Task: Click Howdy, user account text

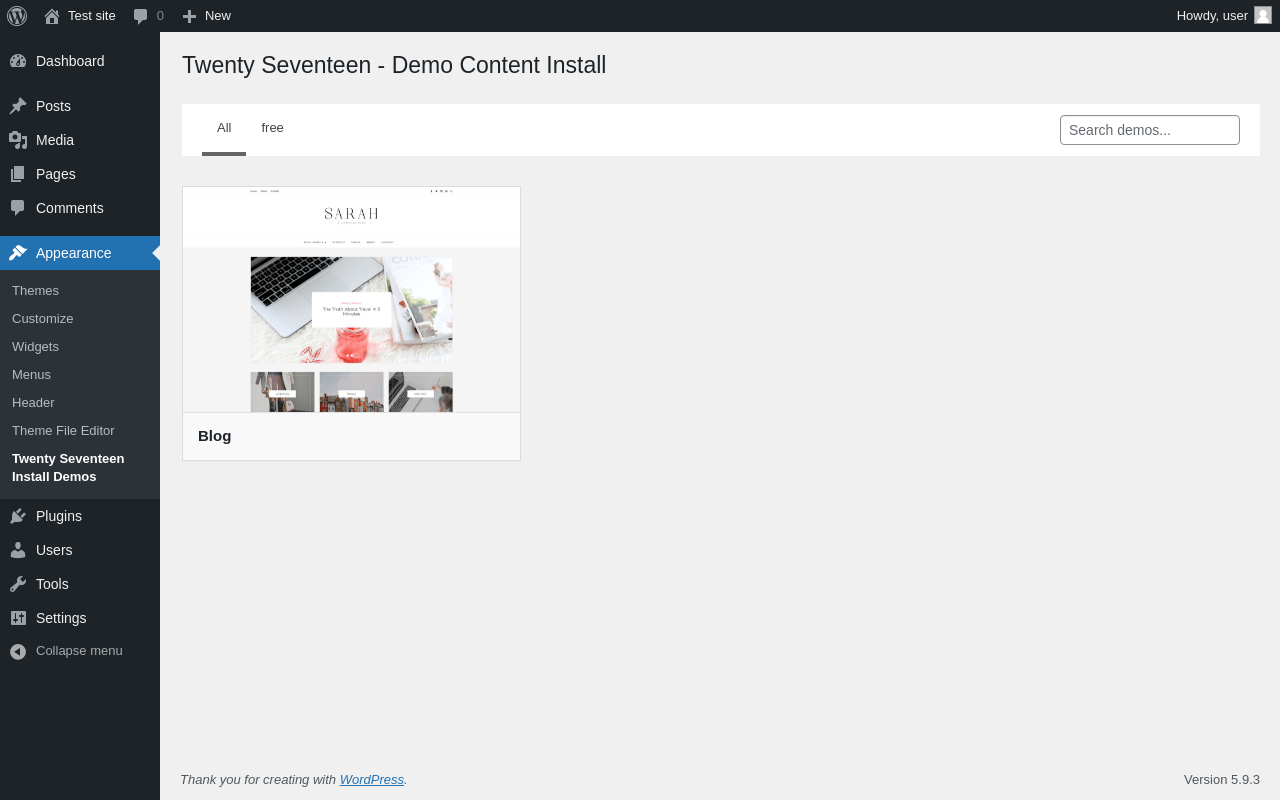Action: tap(1212, 15)
